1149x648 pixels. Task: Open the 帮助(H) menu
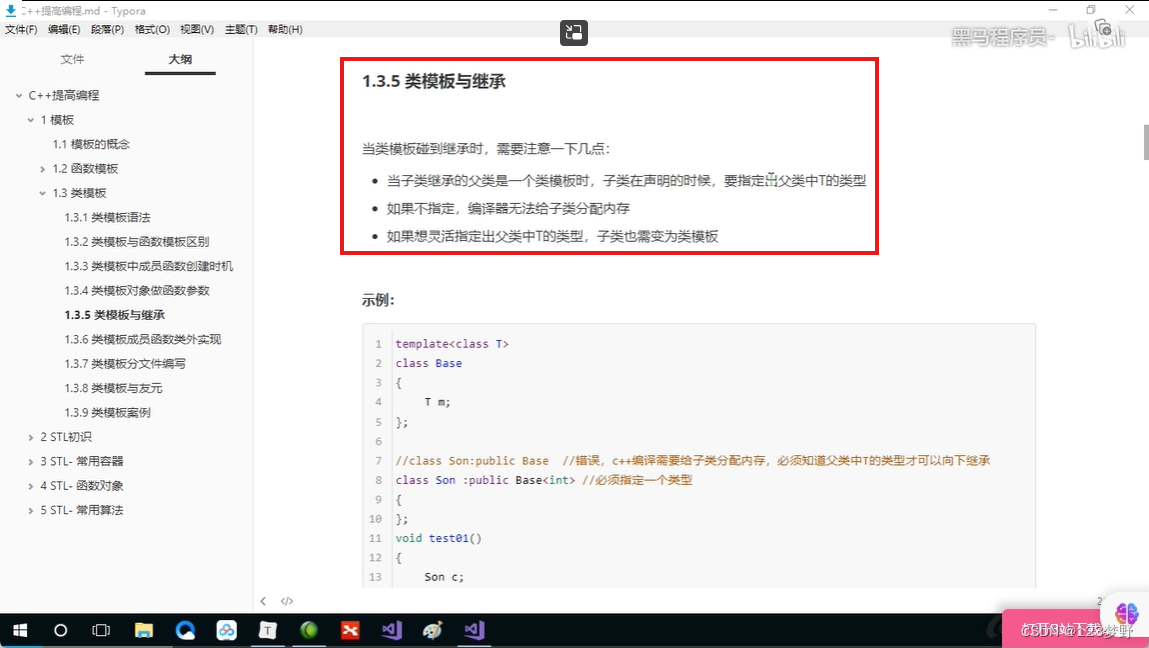coord(284,29)
